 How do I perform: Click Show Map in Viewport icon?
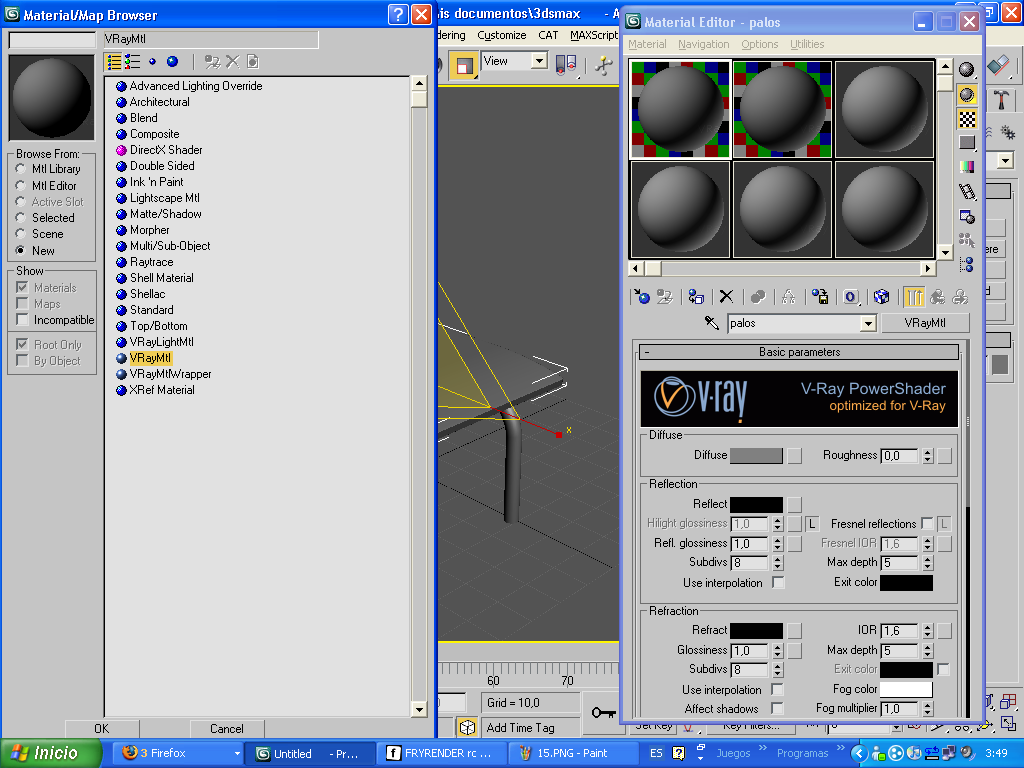pos(882,297)
